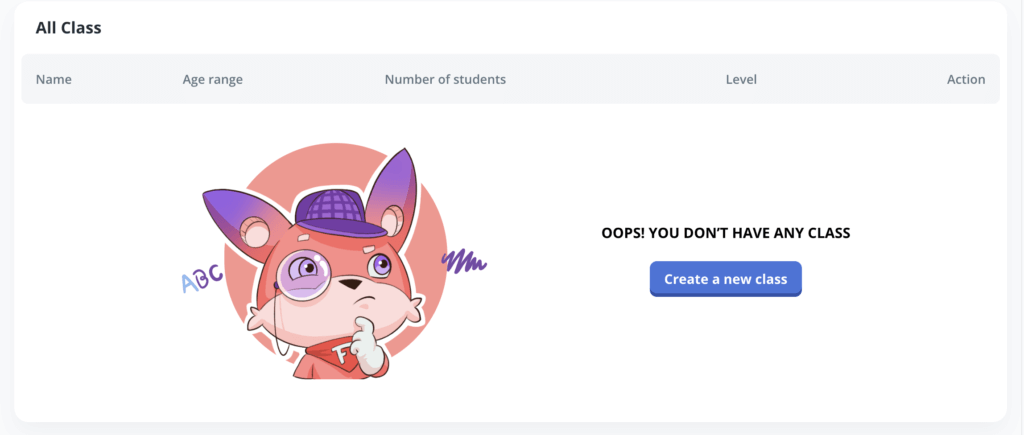Click the mascot's black nose
1024x435 pixels.
point(350,284)
